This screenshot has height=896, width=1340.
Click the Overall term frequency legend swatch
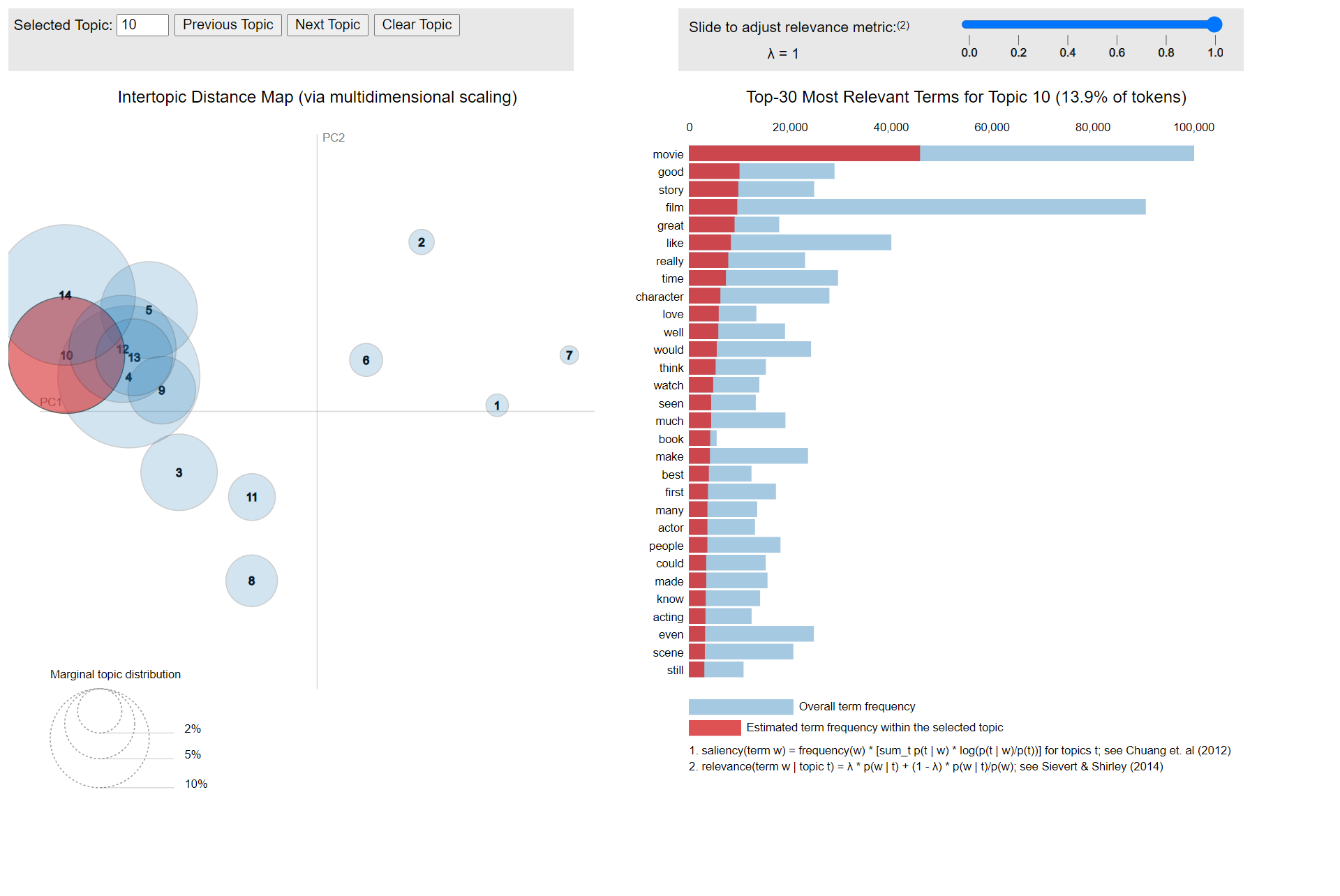click(x=740, y=706)
